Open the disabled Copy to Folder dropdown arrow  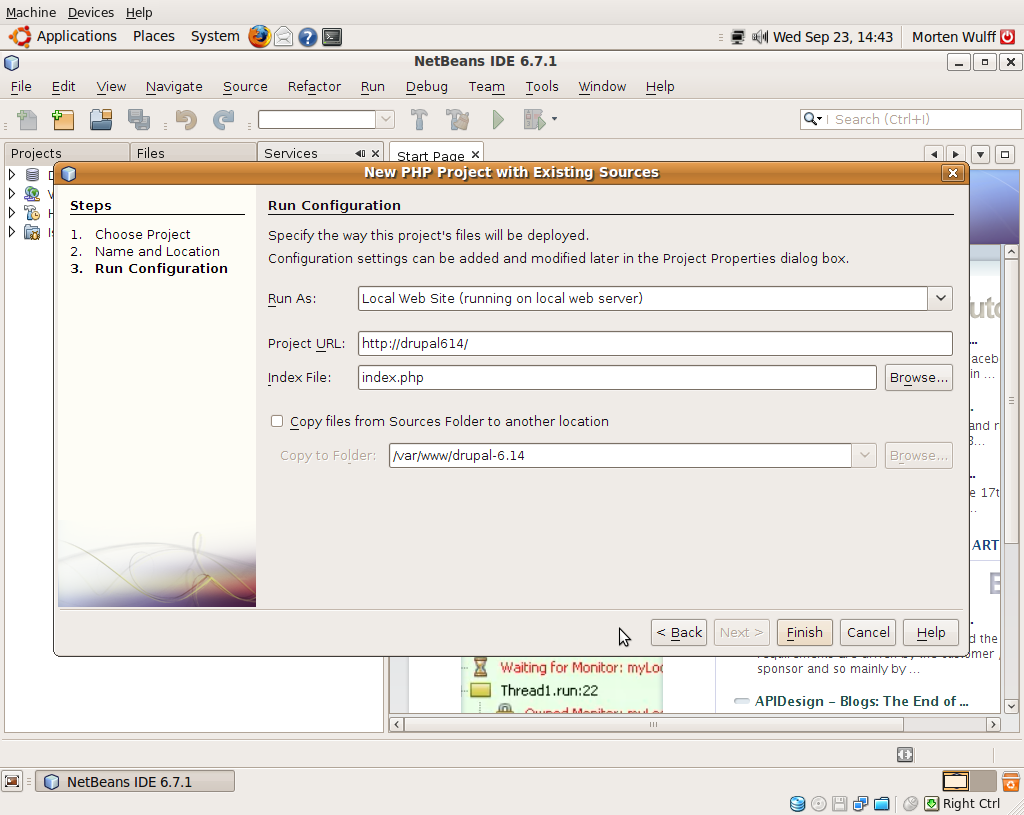[x=864, y=455]
